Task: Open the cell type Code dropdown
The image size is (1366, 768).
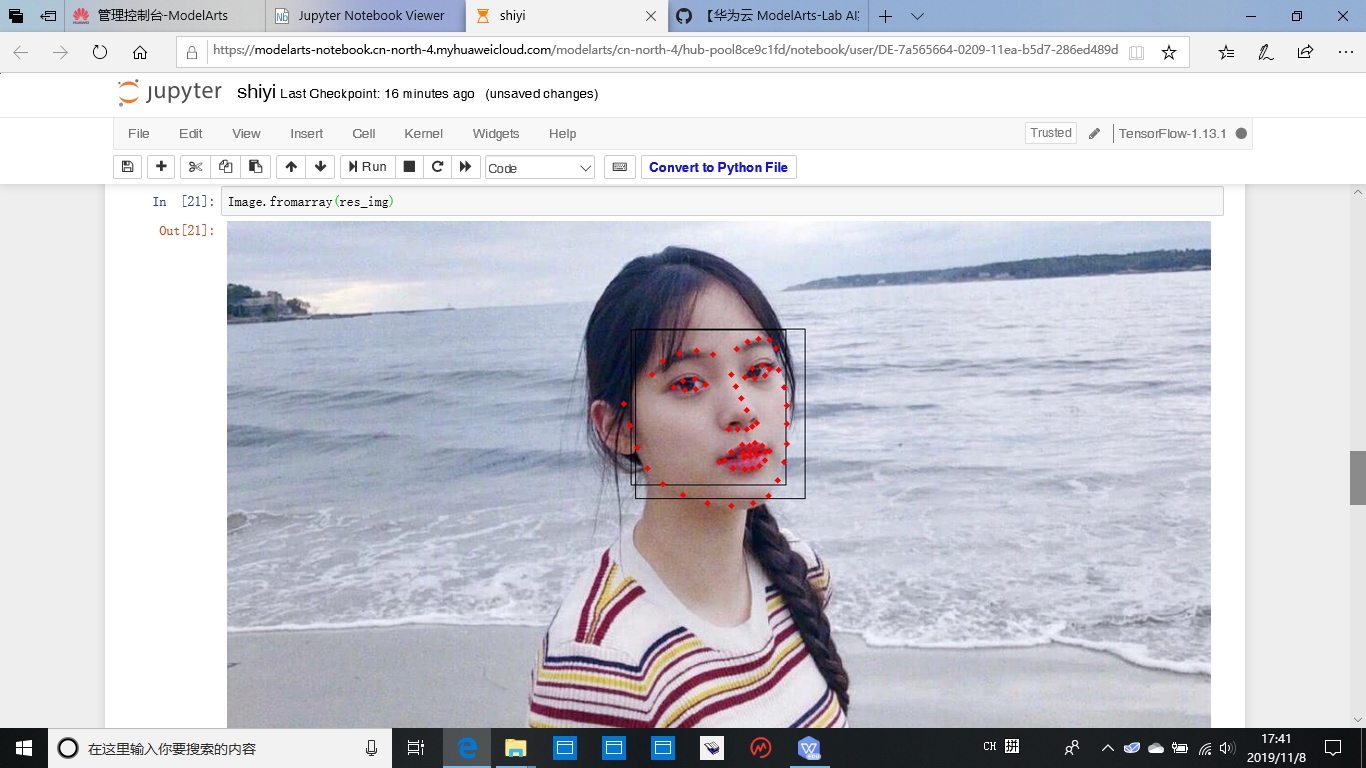Action: pos(540,168)
